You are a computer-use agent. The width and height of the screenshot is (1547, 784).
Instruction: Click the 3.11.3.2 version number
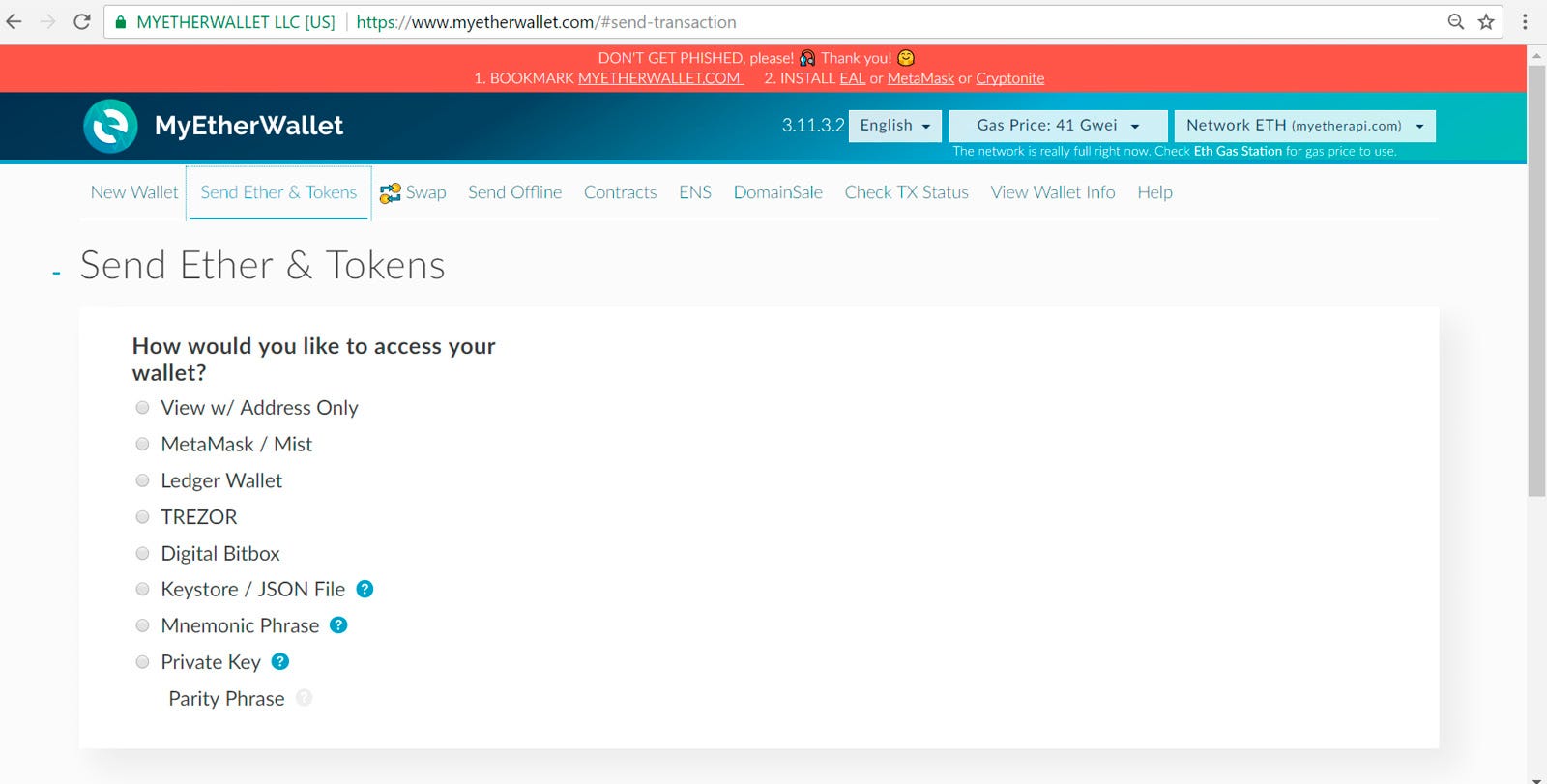coord(813,125)
